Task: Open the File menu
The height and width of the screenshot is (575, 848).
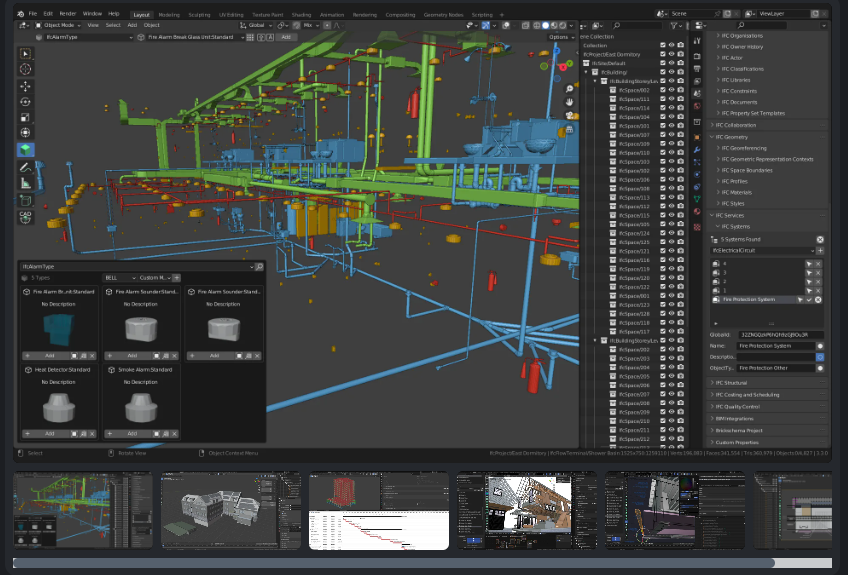Action: 33,14
